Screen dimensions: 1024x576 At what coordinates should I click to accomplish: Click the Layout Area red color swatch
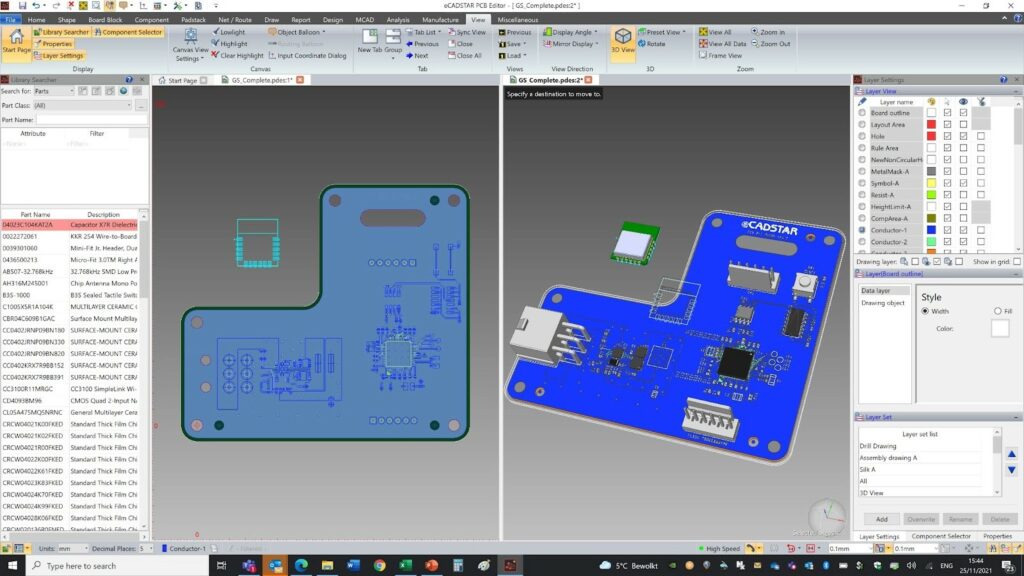click(931, 124)
